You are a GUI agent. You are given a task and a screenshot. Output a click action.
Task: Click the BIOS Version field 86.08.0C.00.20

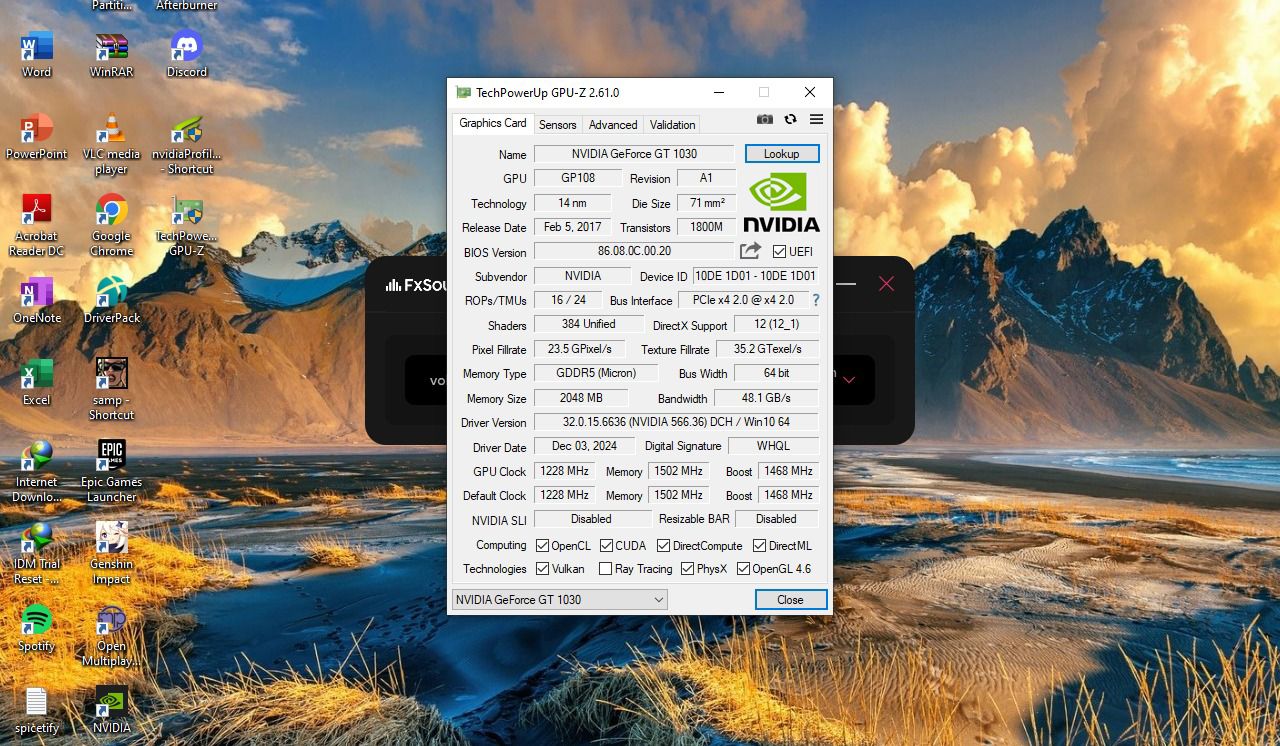tap(634, 251)
